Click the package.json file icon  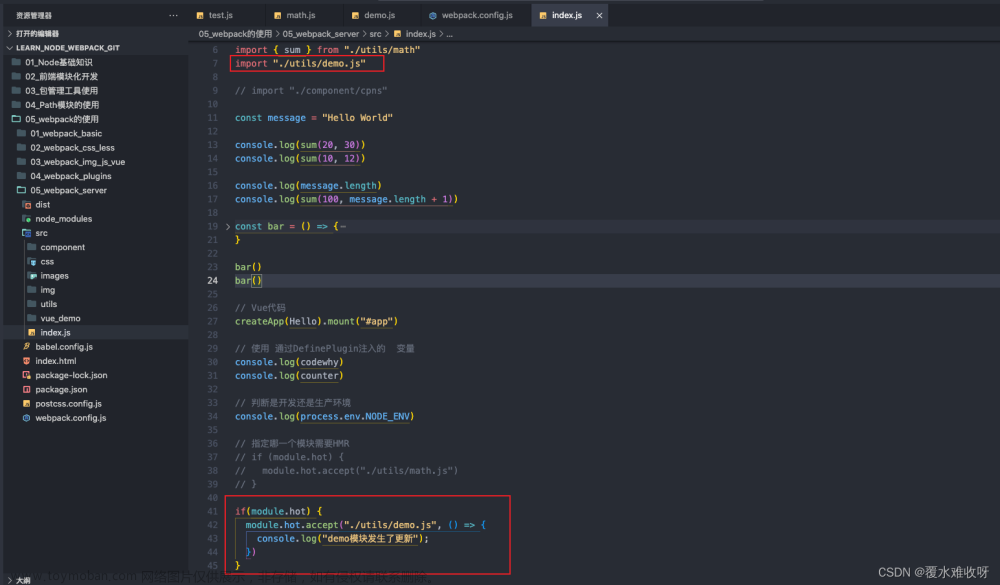[x=27, y=389]
